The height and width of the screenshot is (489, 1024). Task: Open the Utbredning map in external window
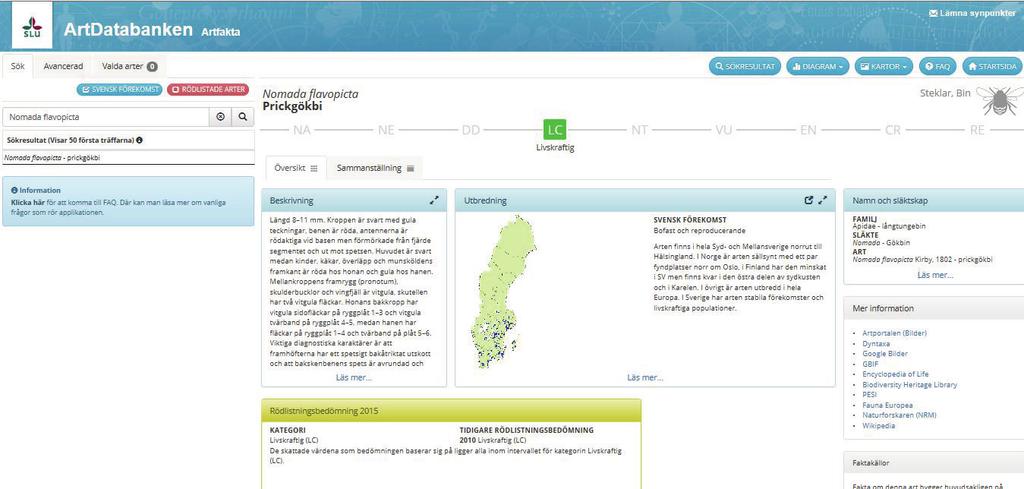tap(809, 200)
